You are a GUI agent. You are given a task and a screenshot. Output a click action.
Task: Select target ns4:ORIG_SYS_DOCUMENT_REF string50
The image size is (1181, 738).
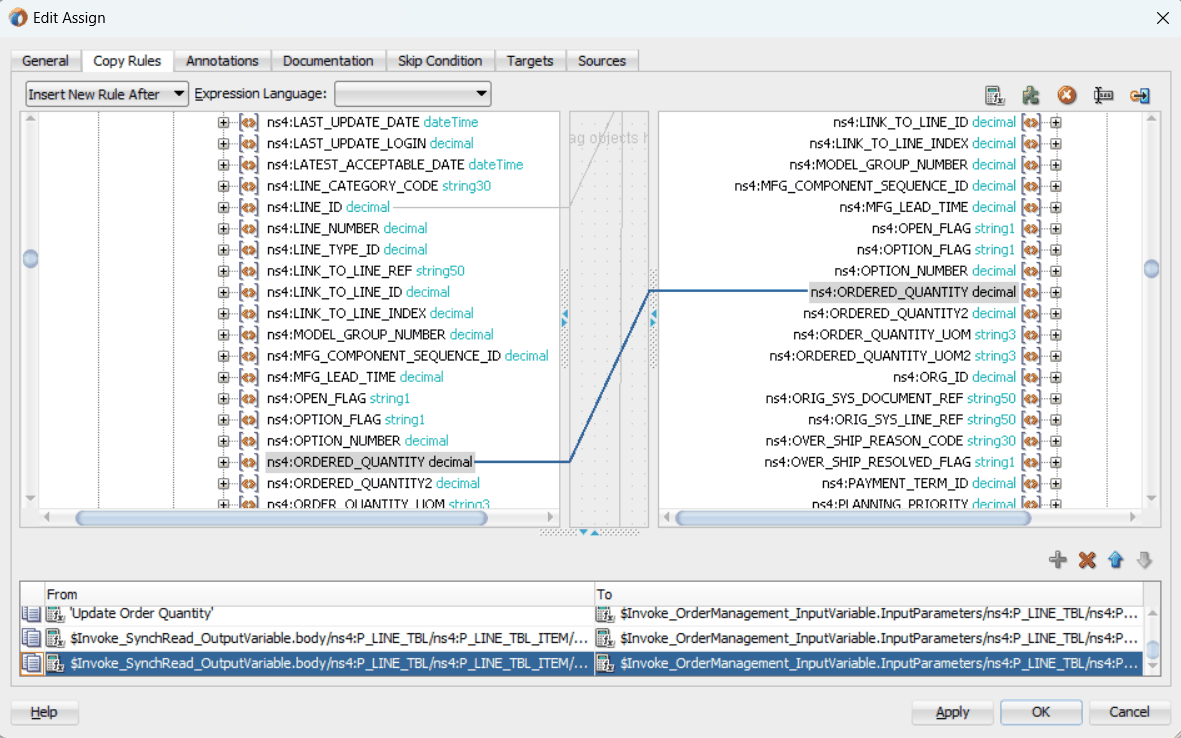891,398
